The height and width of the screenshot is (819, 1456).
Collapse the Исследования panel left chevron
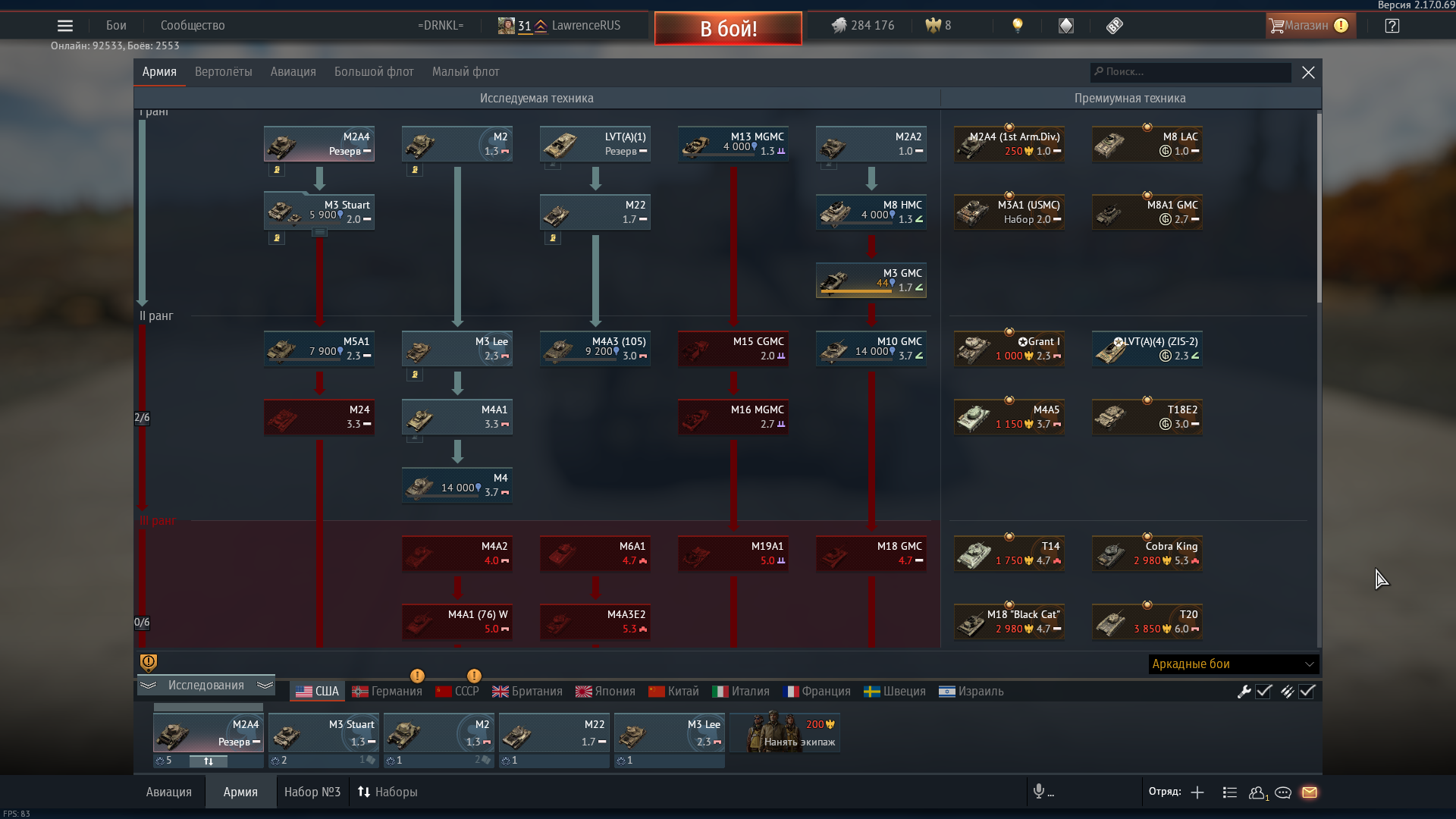[x=148, y=685]
